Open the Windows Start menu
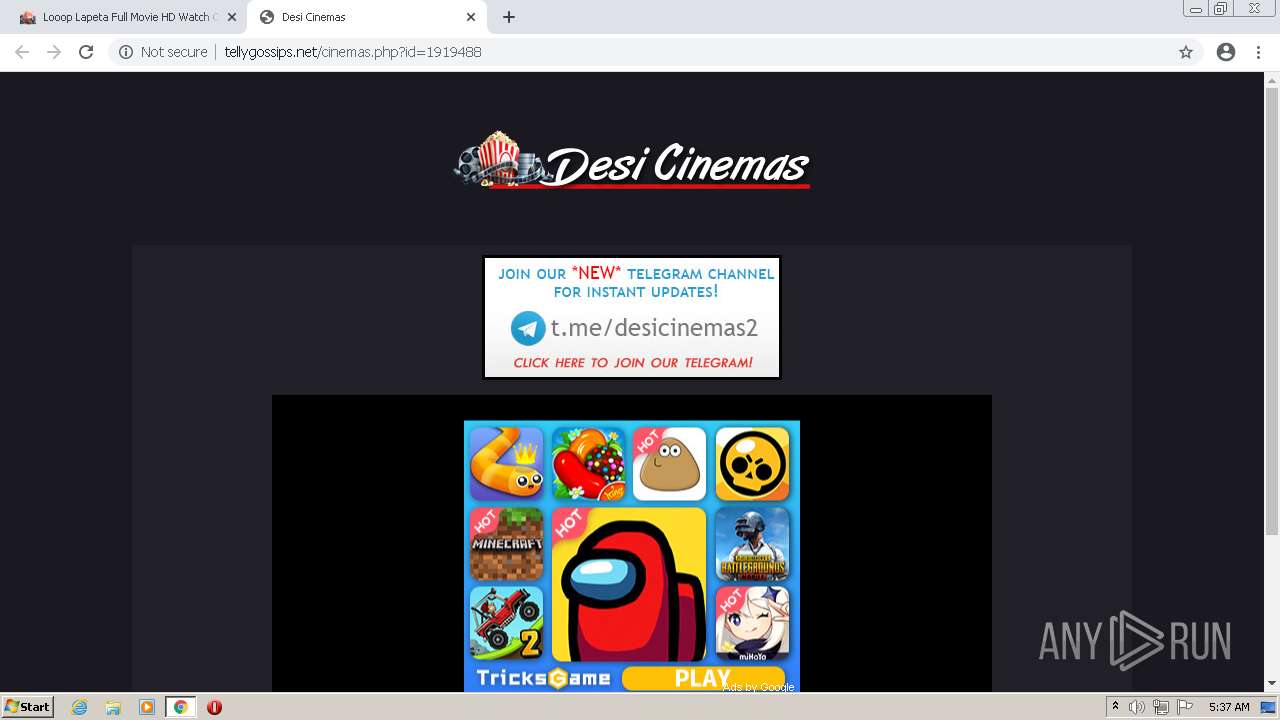1280x720 pixels. click(x=27, y=707)
